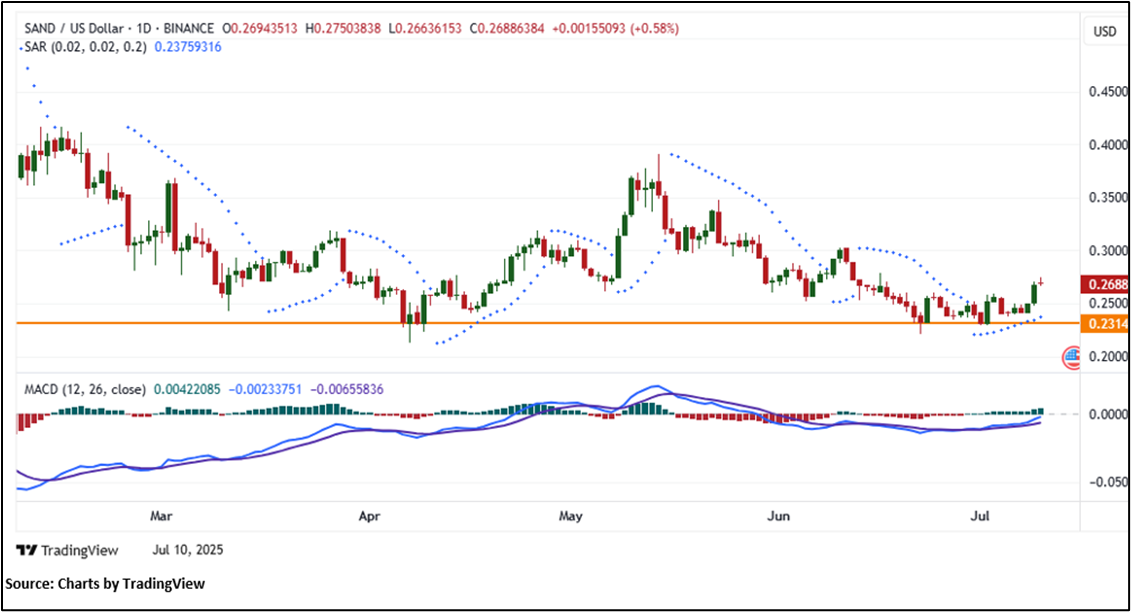Image resolution: width=1131 pixels, height=612 pixels.
Task: Click the close price value C0.26886384
Action: (507, 29)
